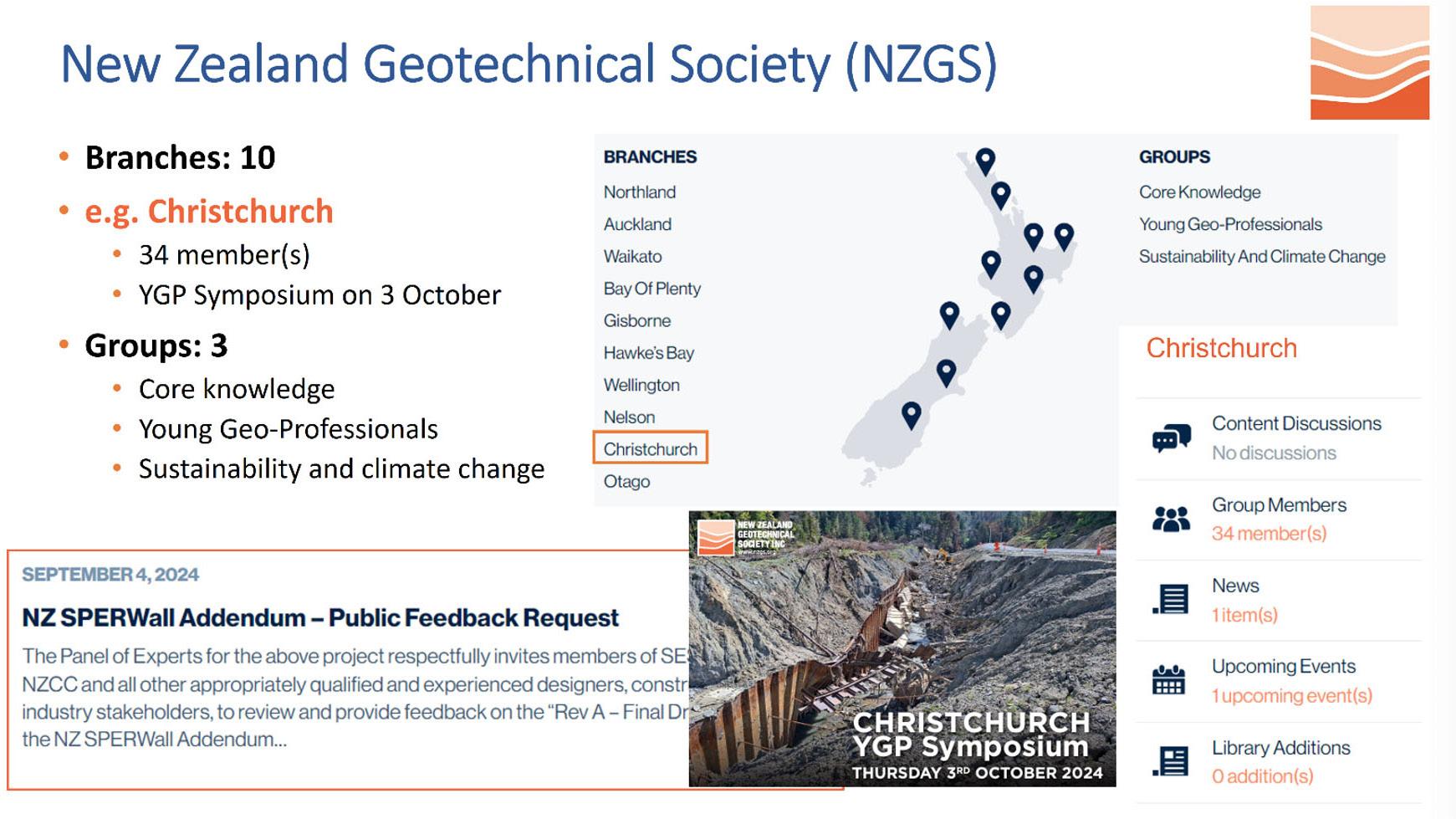Open the Northland branch link
This screenshot has width=1456, height=819.
point(640,192)
